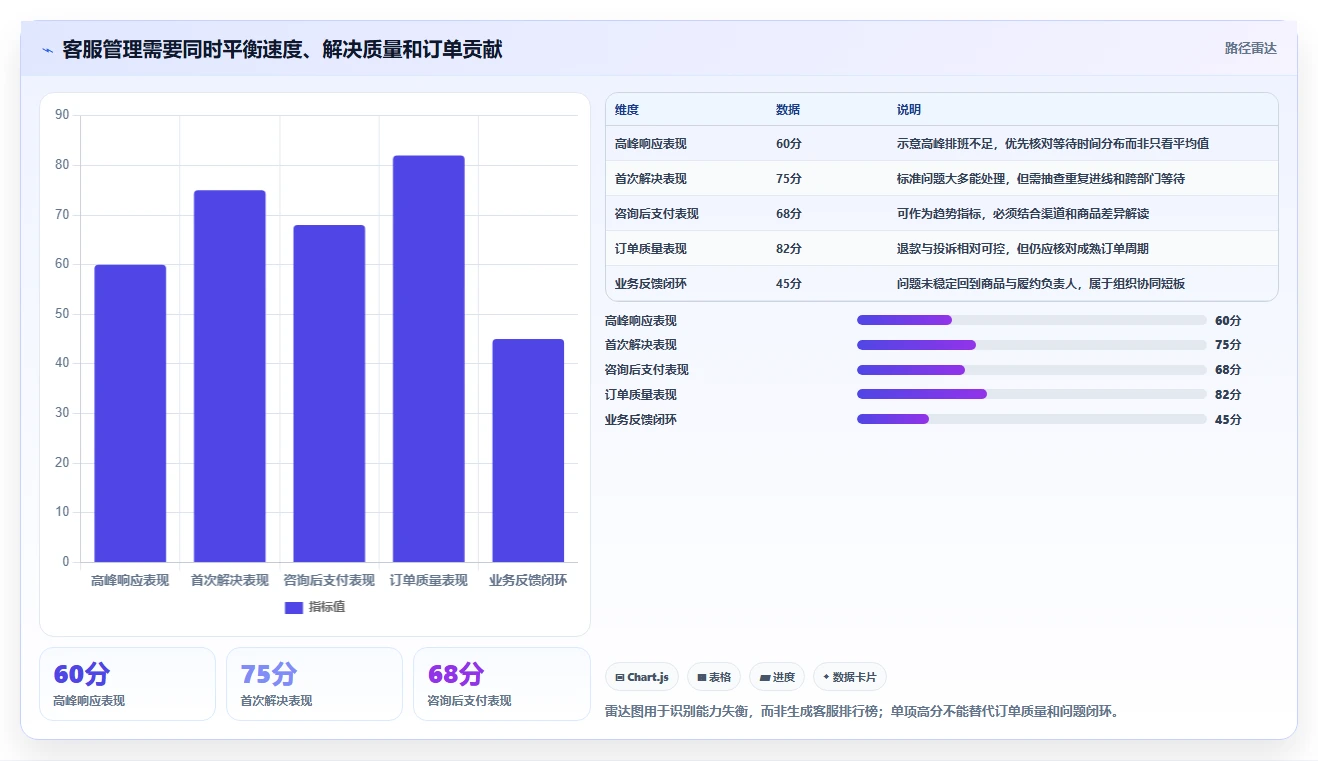Click the 50 tick on the y-axis
This screenshot has height=761, width=1318.
pyautogui.click(x=62, y=314)
